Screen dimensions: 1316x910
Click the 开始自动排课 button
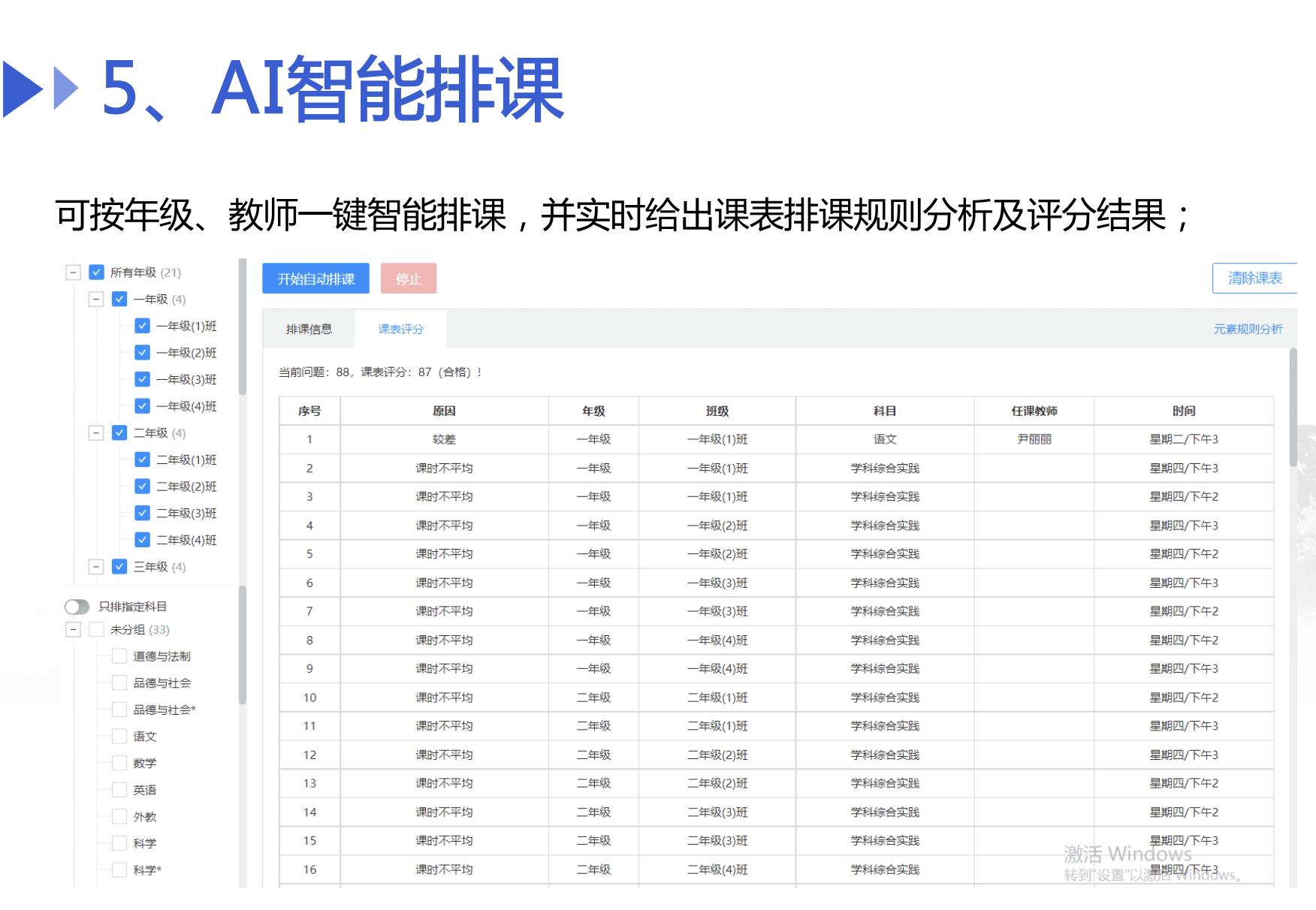pos(315,279)
